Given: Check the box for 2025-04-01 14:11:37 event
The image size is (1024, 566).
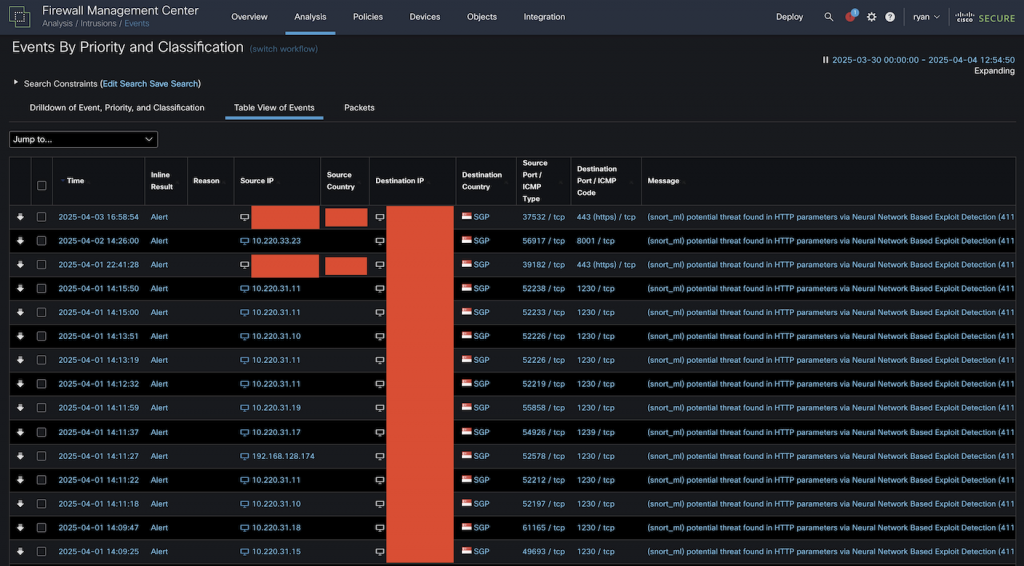Looking at the screenshot, I should pos(41,432).
